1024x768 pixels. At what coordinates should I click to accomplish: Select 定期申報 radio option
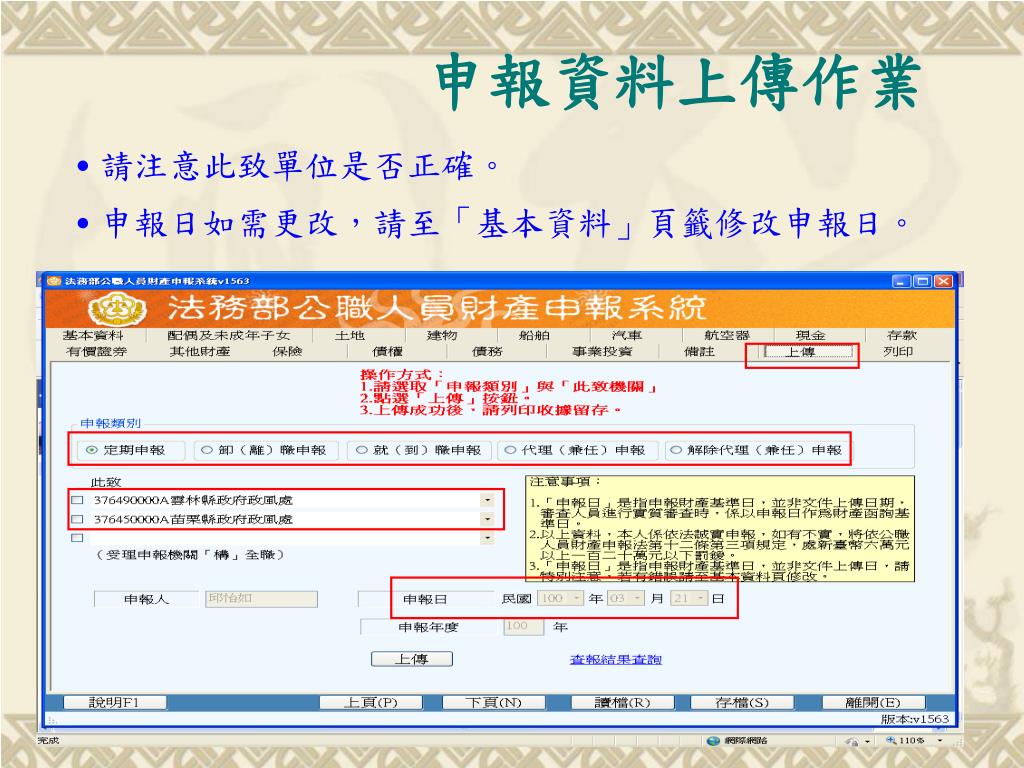(91, 450)
